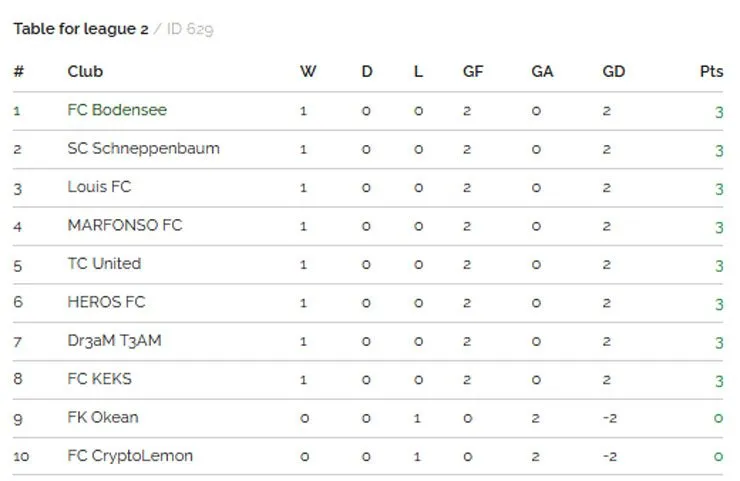Open MARFONSO FC club entry

click(125, 225)
